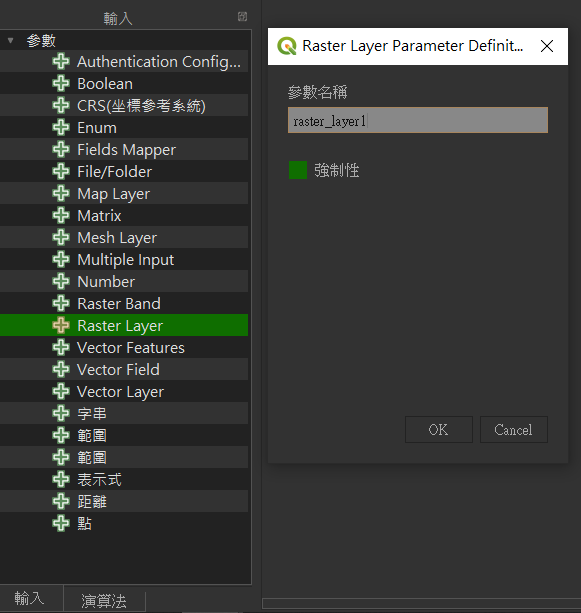The image size is (581, 613).
Task: Select the CRS(坐標參考系統) row
Action: coord(124,105)
